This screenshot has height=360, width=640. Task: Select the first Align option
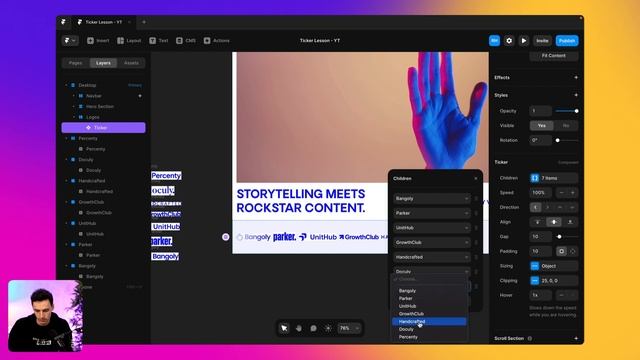pyautogui.click(x=538, y=222)
